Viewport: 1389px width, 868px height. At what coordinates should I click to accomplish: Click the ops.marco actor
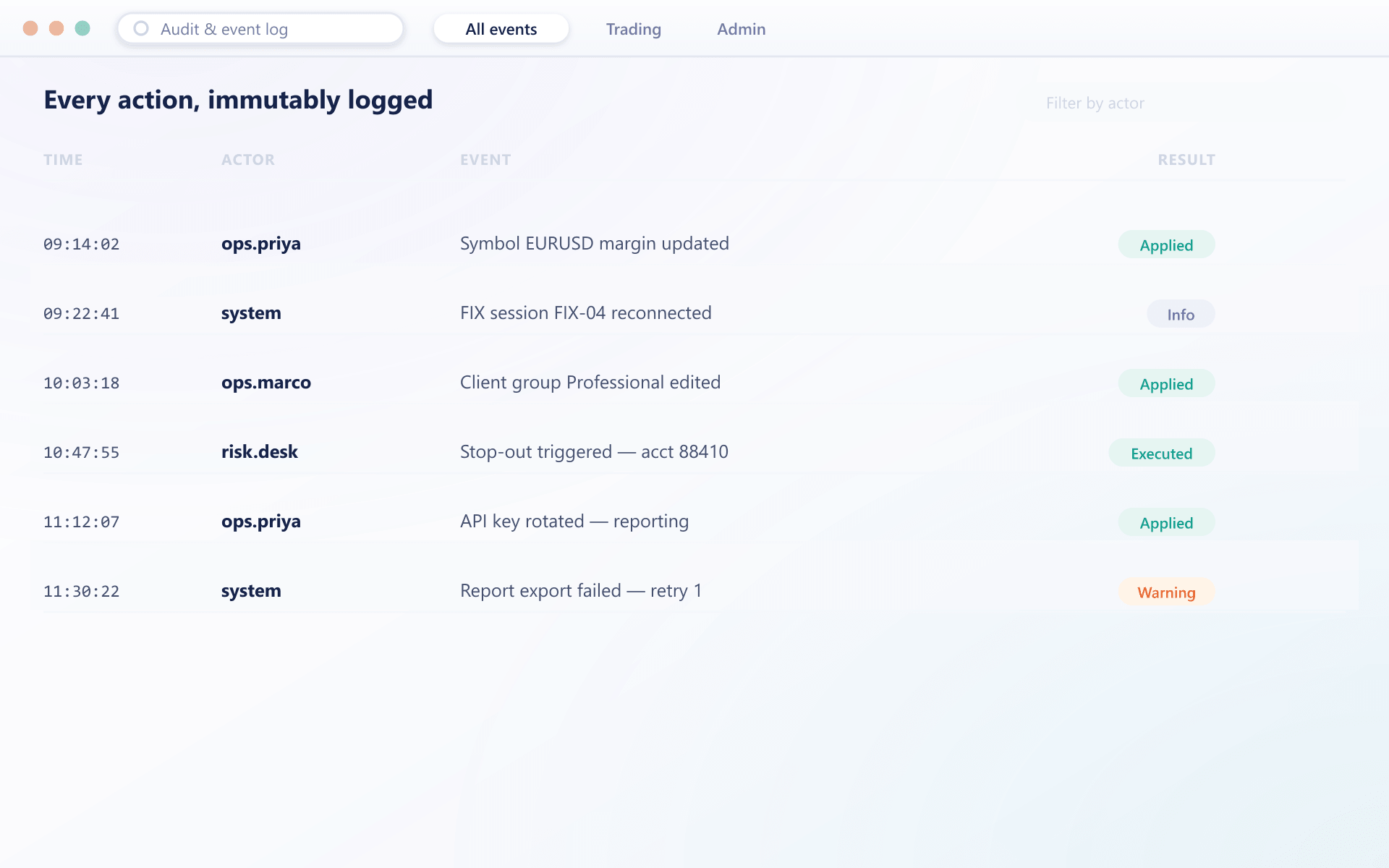point(266,383)
